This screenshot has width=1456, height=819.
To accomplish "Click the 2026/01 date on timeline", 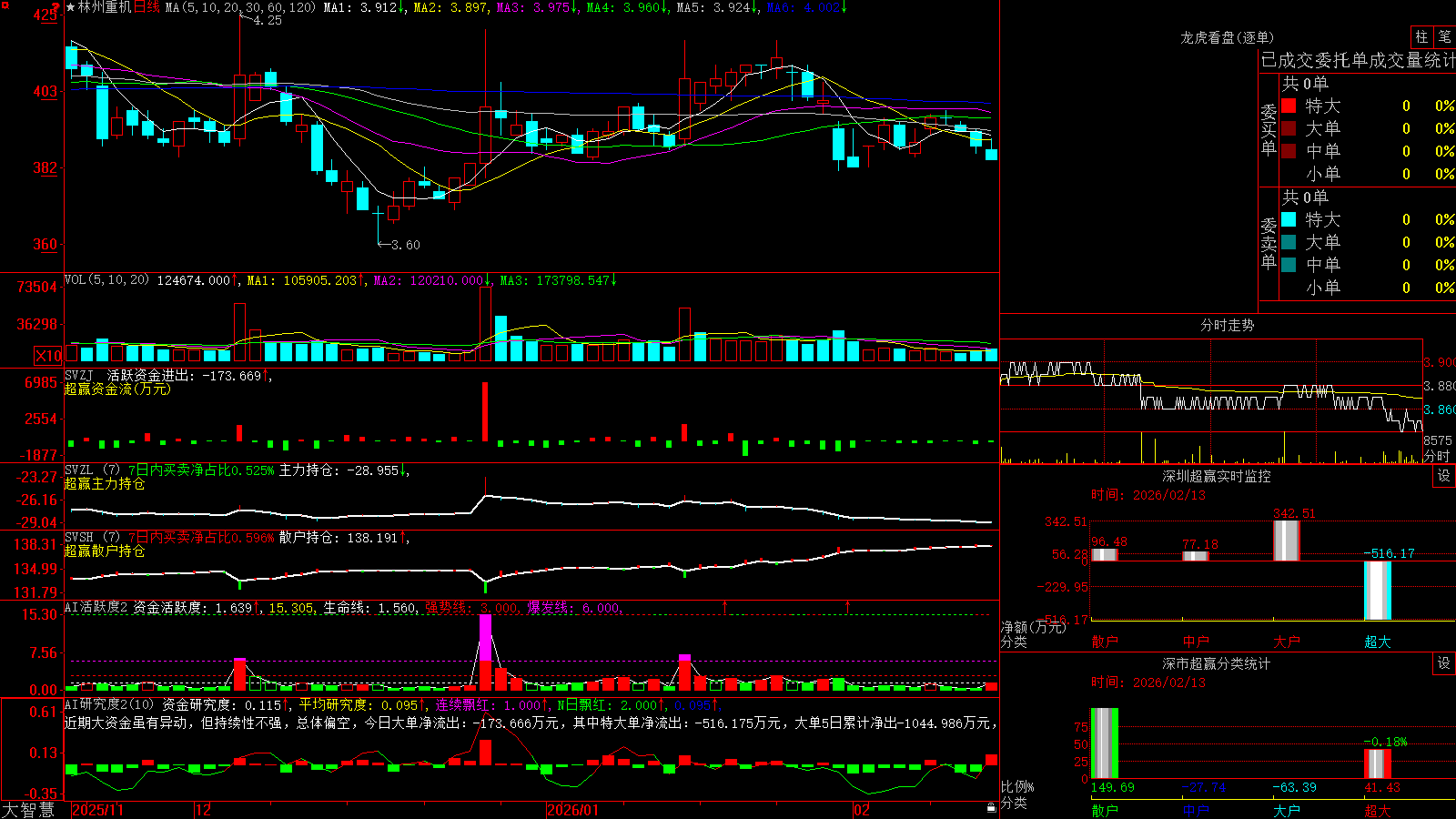I will tap(572, 810).
